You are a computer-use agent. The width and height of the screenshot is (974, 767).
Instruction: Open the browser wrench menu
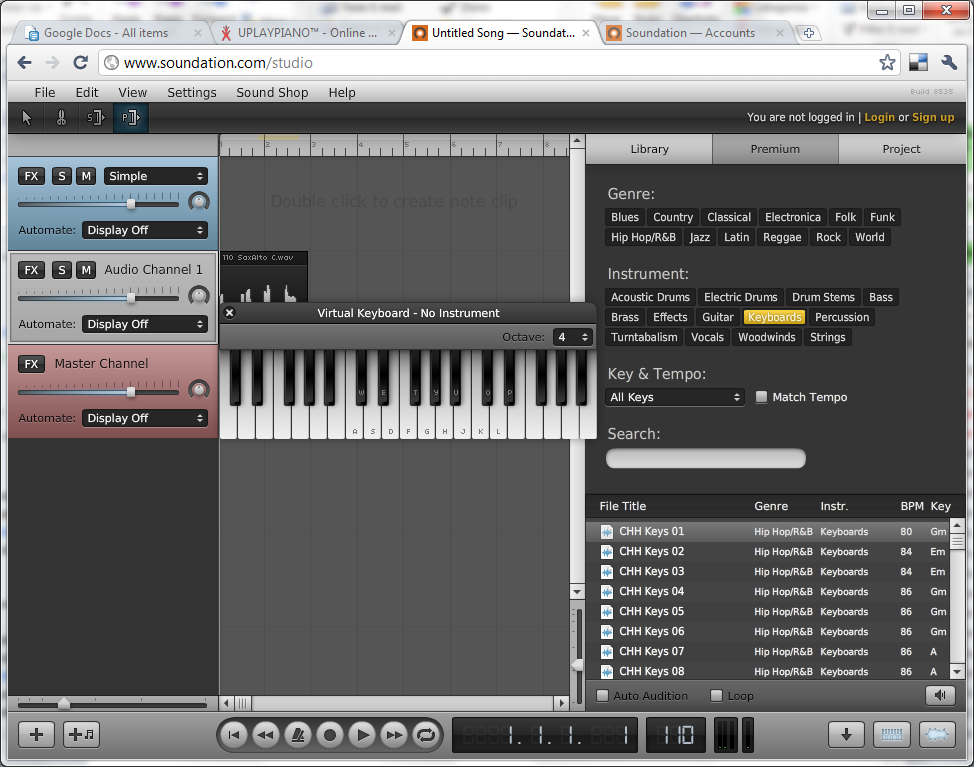(x=949, y=63)
